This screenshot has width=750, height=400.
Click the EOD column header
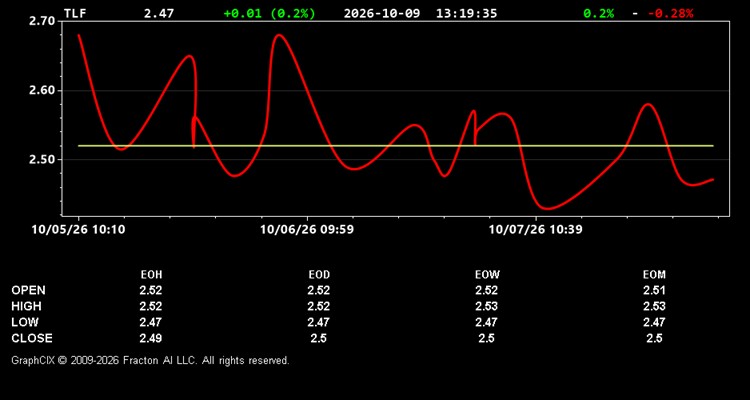319,275
